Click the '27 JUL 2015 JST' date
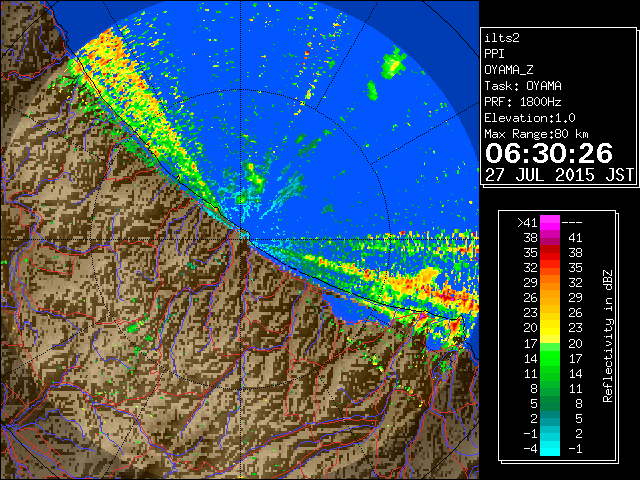The image size is (640, 480). click(x=559, y=175)
